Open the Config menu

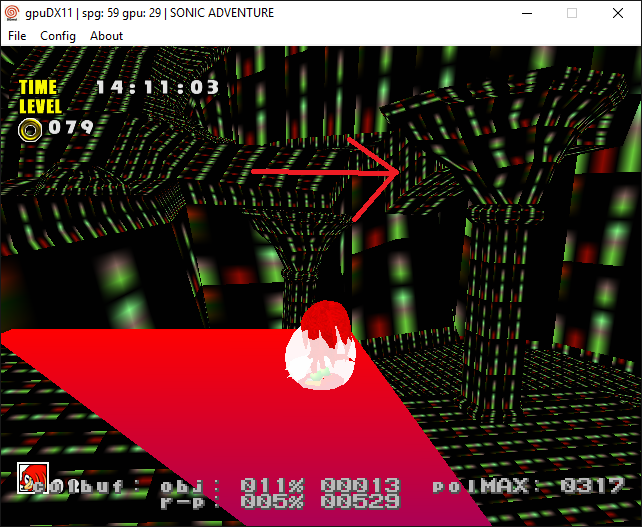(x=58, y=36)
